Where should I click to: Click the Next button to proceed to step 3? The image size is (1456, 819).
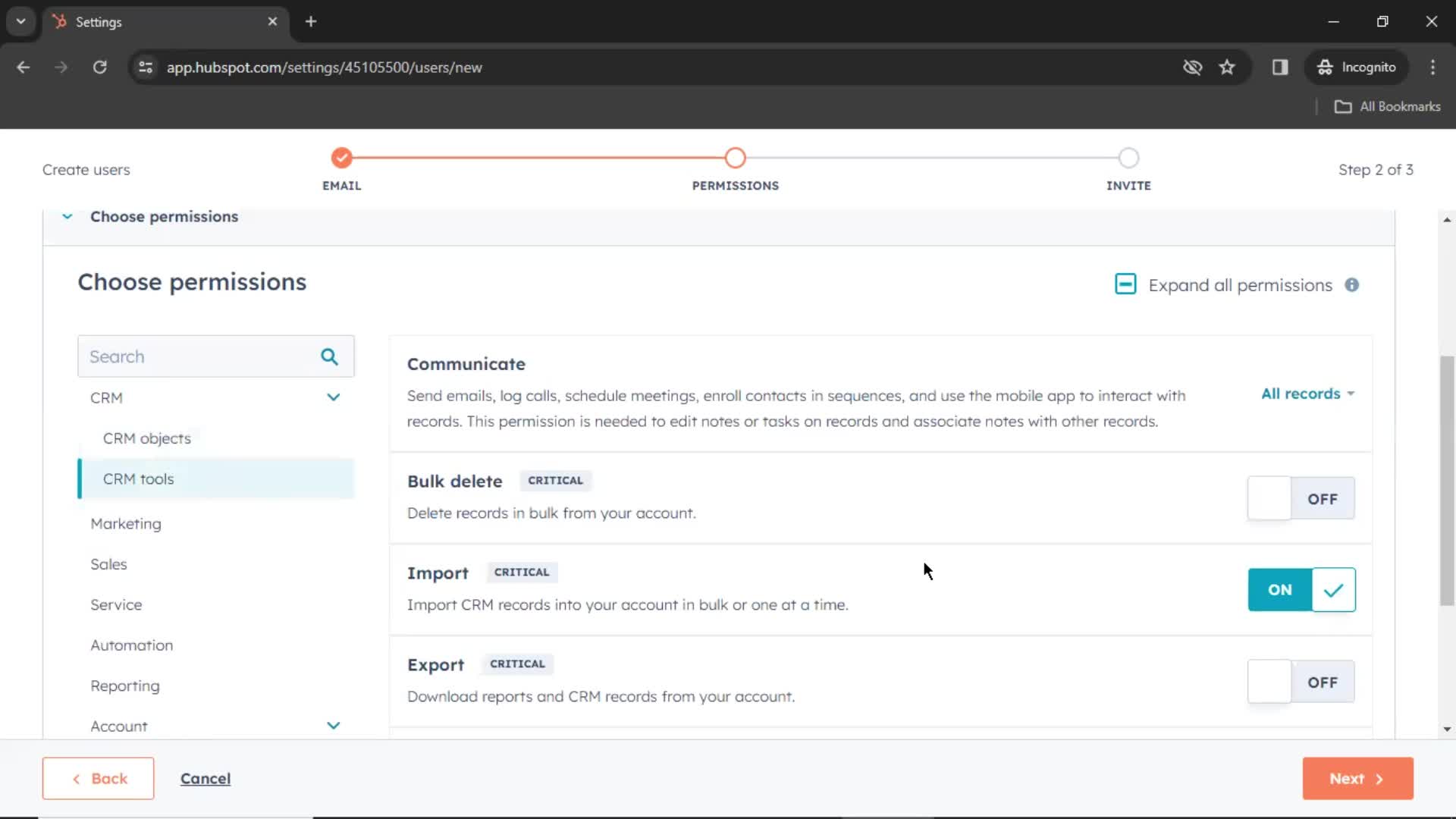[1357, 779]
